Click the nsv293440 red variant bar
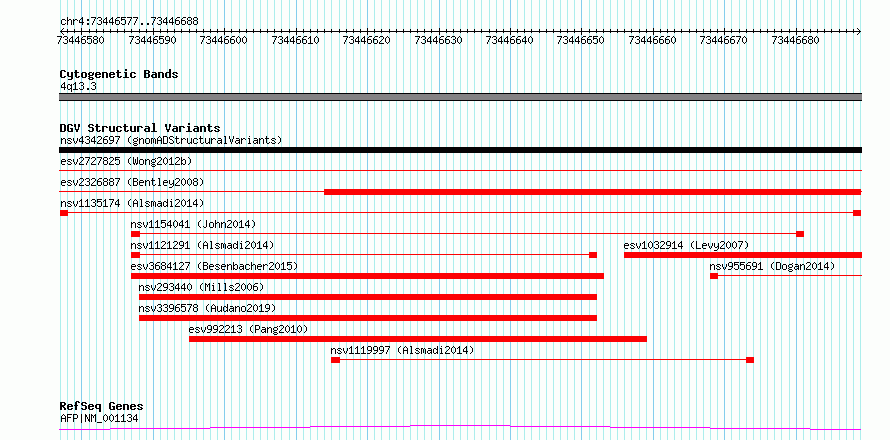 pyautogui.click(x=368, y=297)
